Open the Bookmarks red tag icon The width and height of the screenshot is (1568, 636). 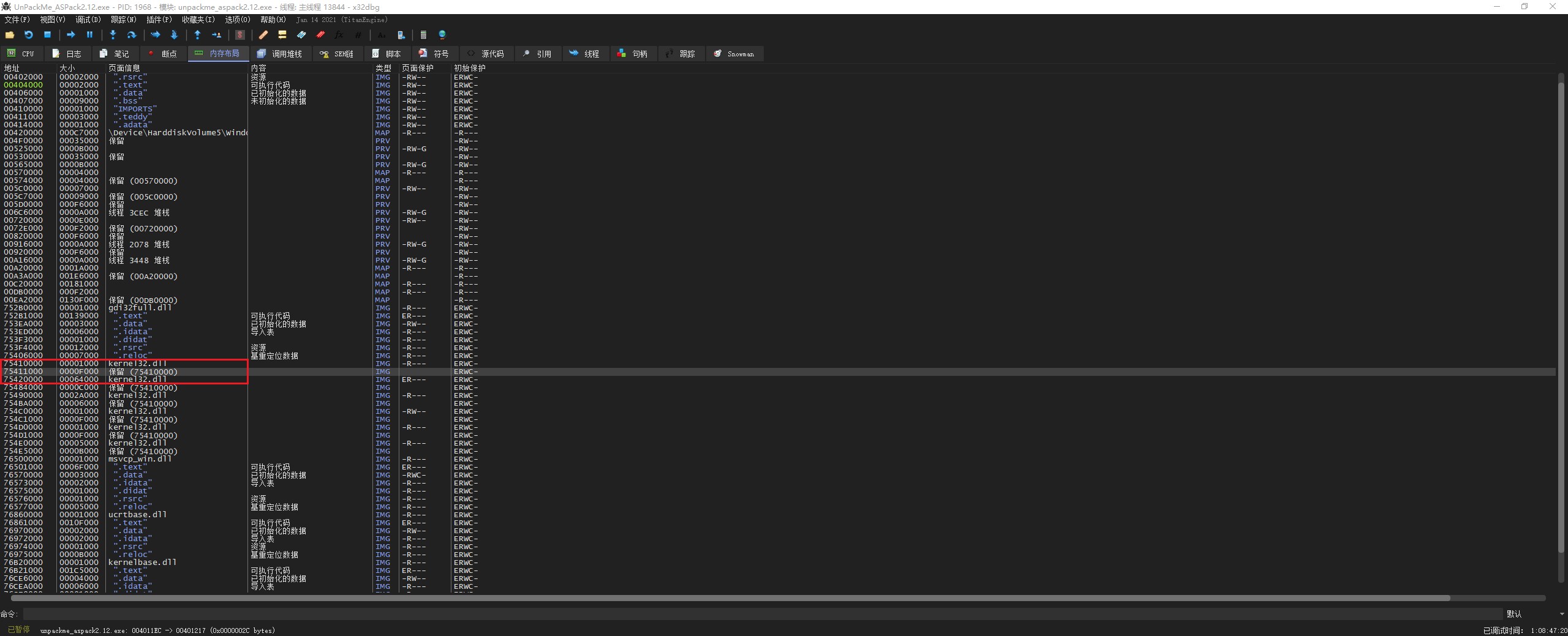click(320, 35)
